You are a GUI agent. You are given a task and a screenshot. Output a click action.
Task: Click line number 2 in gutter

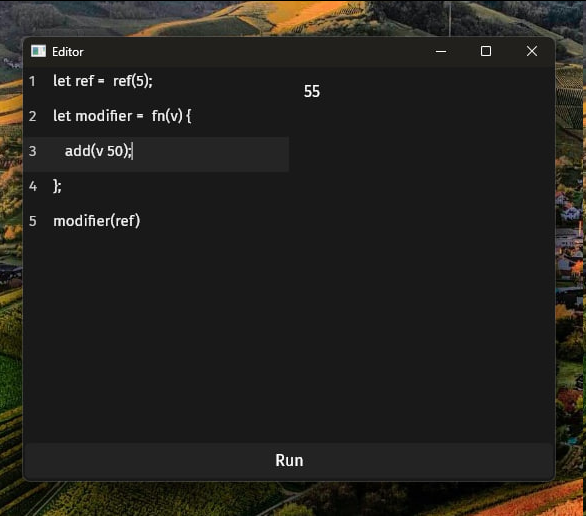[33, 116]
